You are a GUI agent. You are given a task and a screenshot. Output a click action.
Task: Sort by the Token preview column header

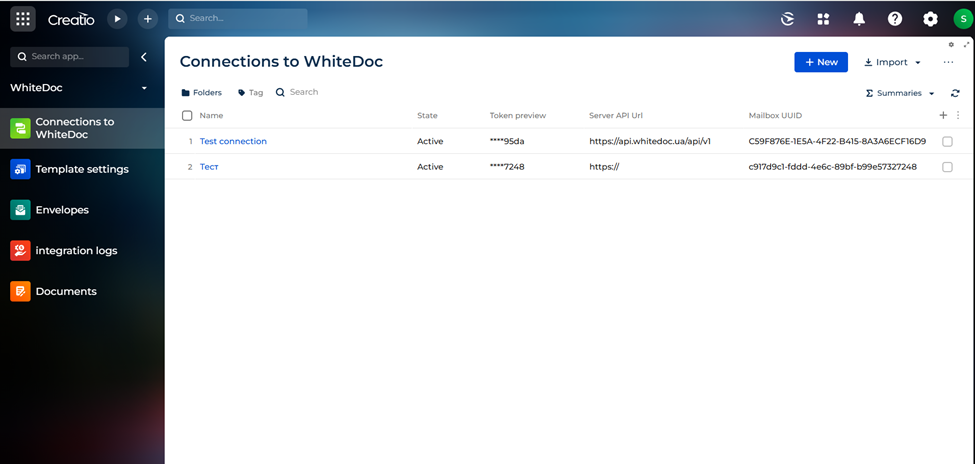pos(518,116)
